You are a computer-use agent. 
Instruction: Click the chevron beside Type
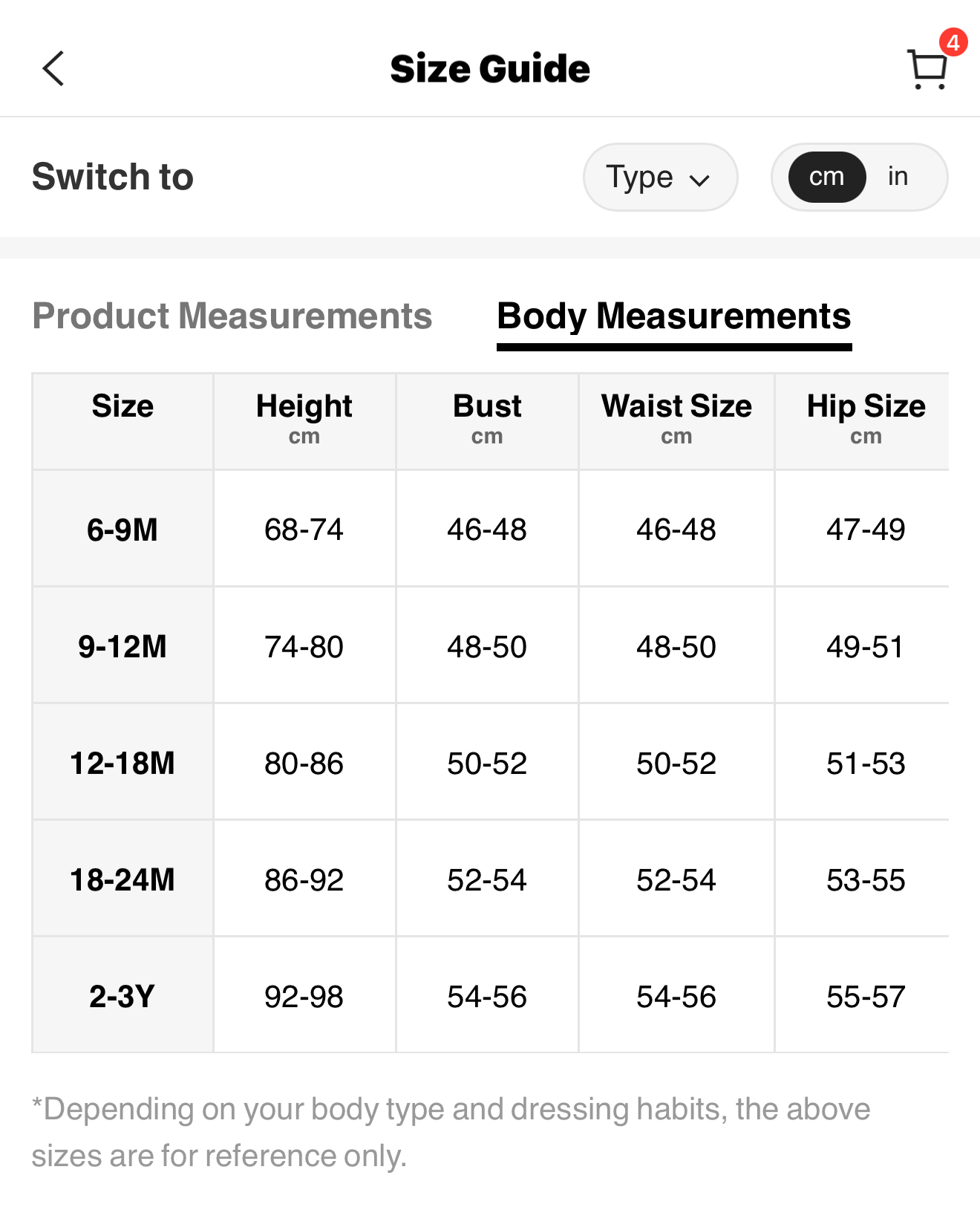699,180
